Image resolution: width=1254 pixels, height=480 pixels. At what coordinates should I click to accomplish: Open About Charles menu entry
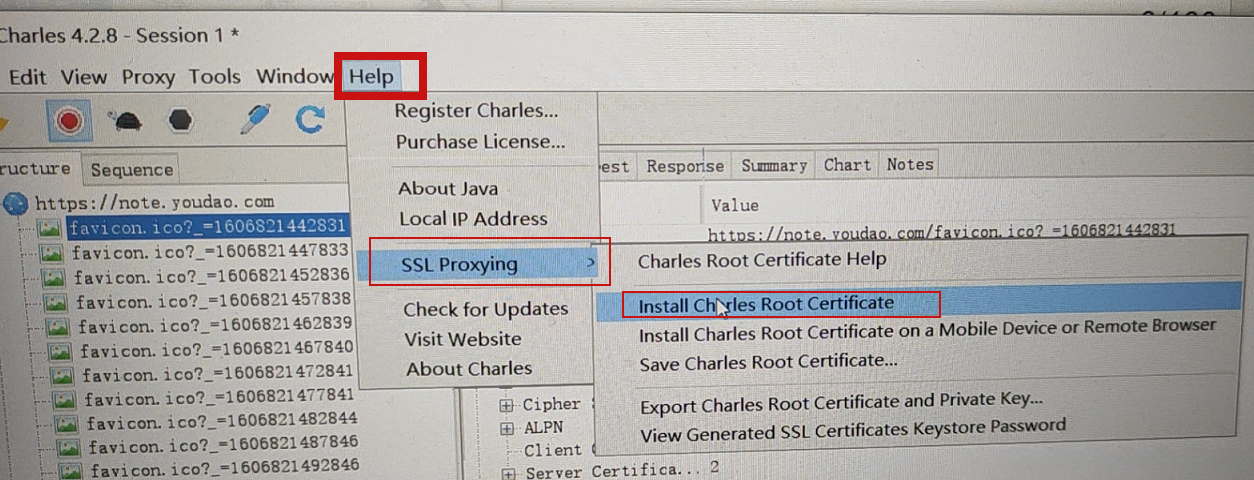(x=469, y=369)
